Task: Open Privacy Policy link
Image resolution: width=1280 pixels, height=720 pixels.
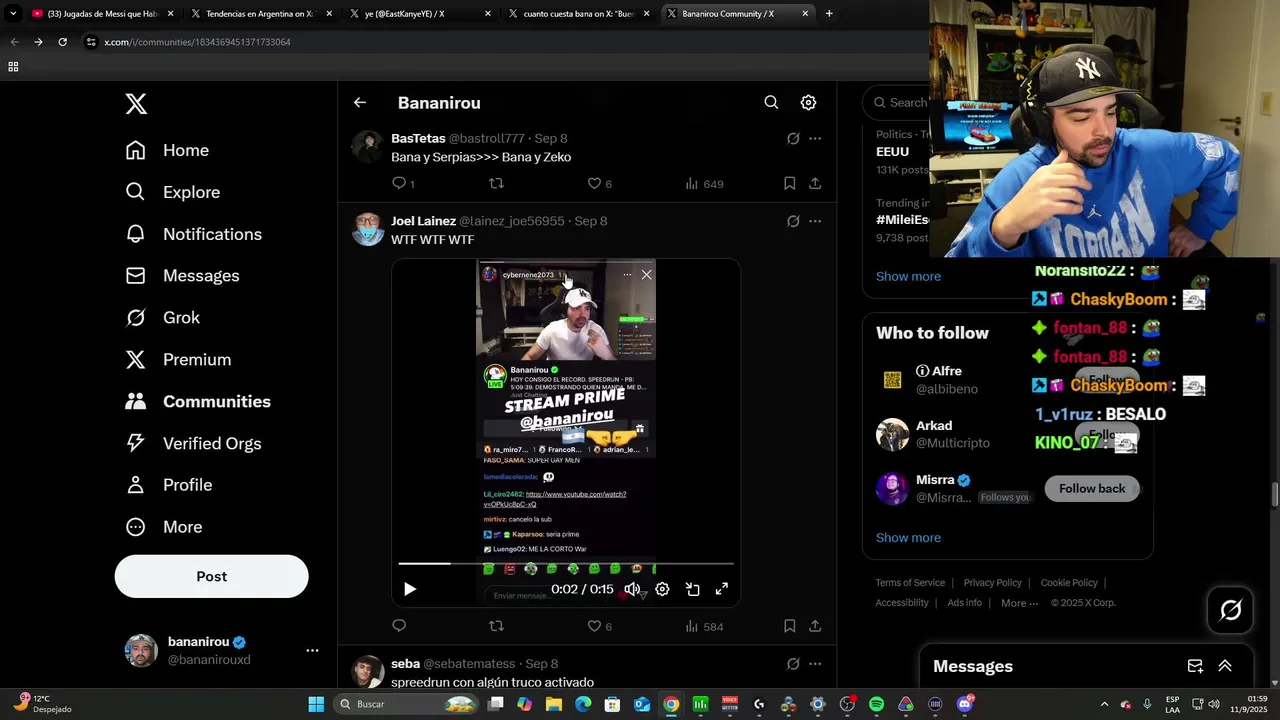Action: point(992,583)
